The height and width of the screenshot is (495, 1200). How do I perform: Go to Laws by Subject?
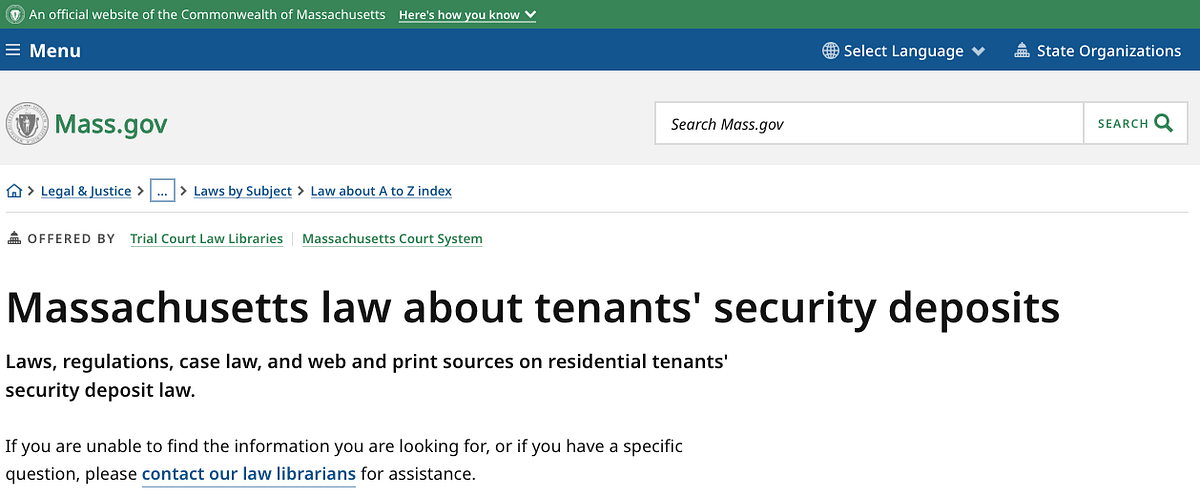point(243,191)
